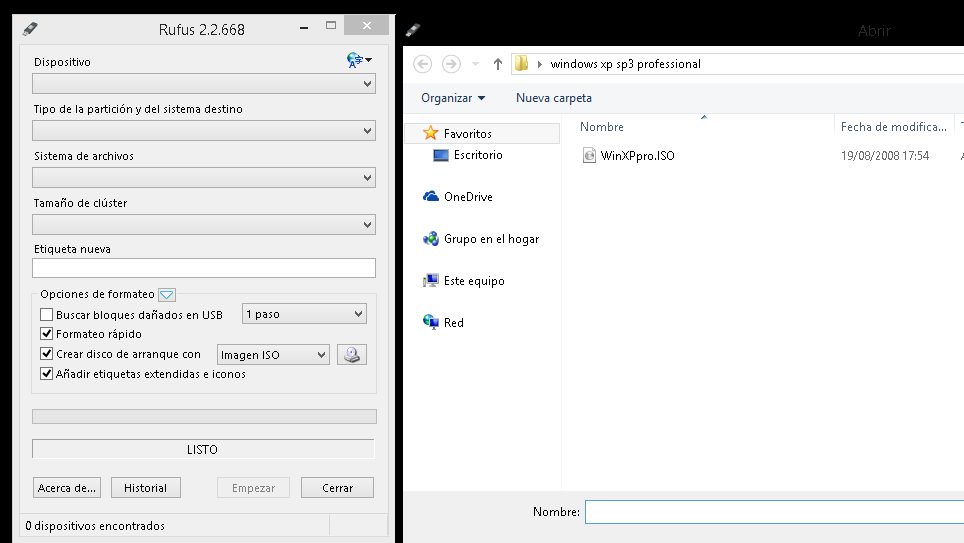Image resolution: width=964 pixels, height=543 pixels.
Task: Expand advanced Opciones de formateo arrow
Action: 167,295
